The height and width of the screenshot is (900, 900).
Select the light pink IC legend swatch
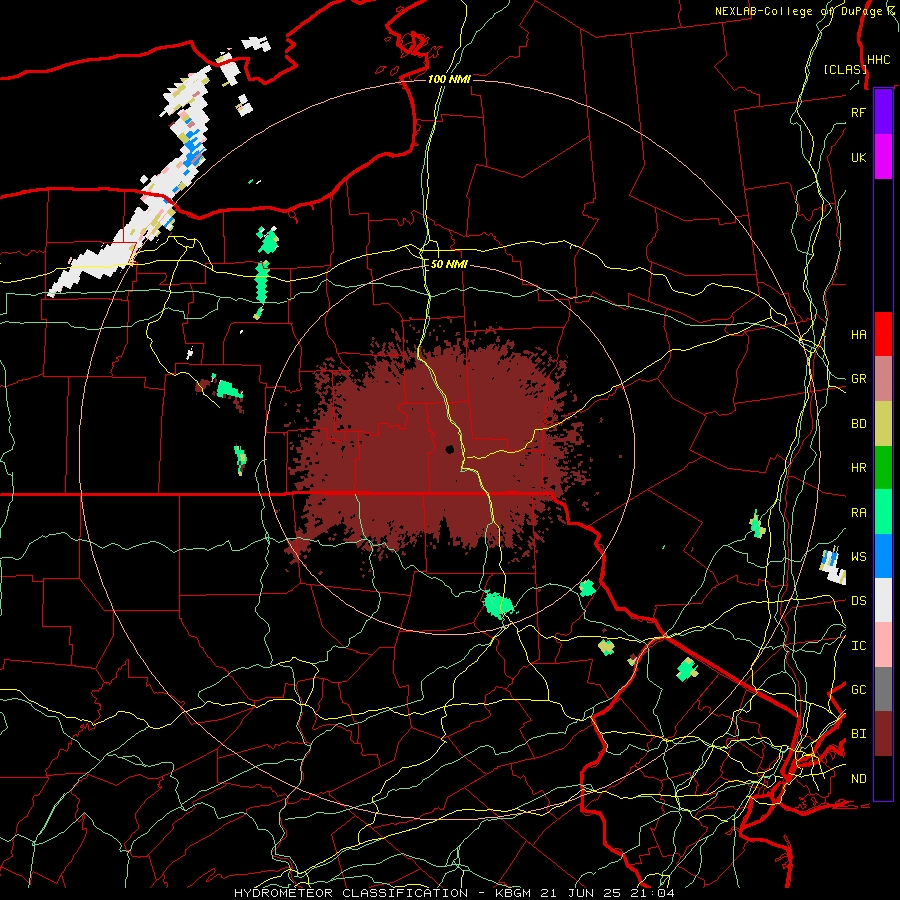[883, 645]
